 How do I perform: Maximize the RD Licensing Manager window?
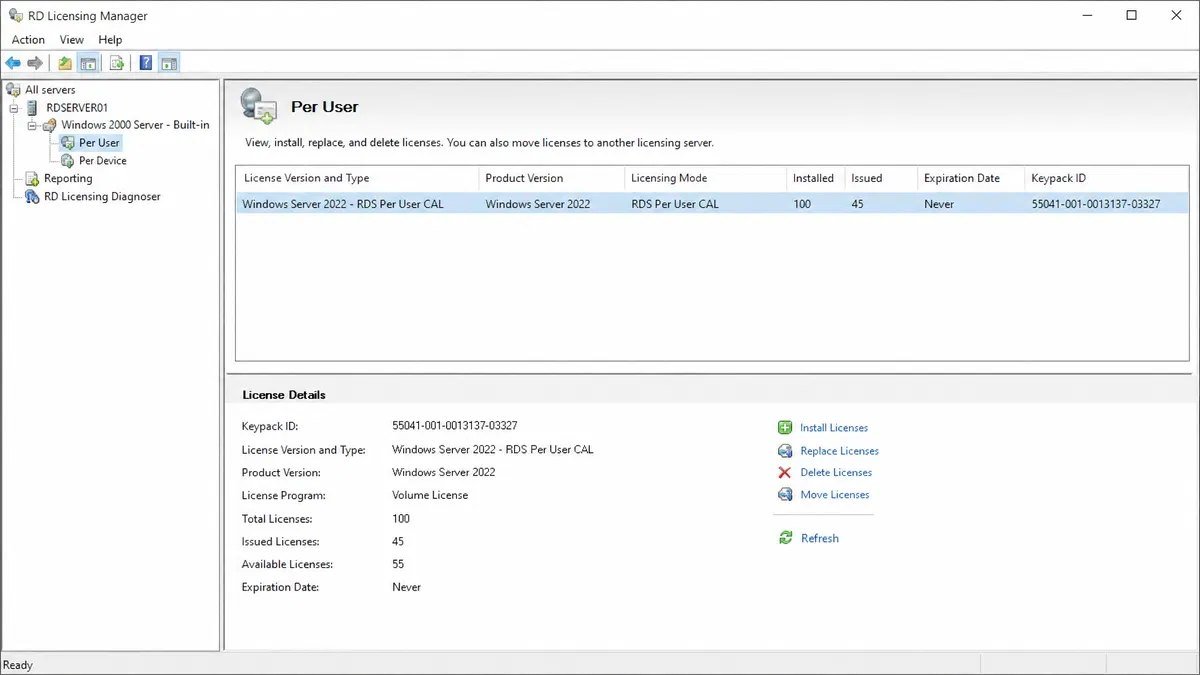tap(1131, 15)
